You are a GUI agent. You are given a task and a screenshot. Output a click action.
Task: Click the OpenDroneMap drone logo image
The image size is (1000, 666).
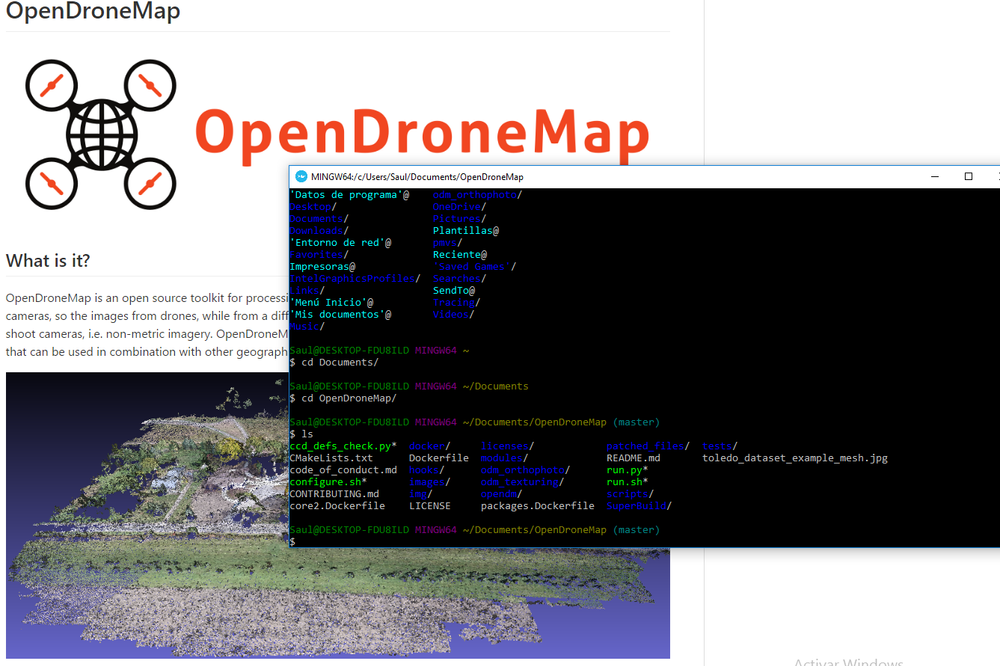[x=100, y=133]
